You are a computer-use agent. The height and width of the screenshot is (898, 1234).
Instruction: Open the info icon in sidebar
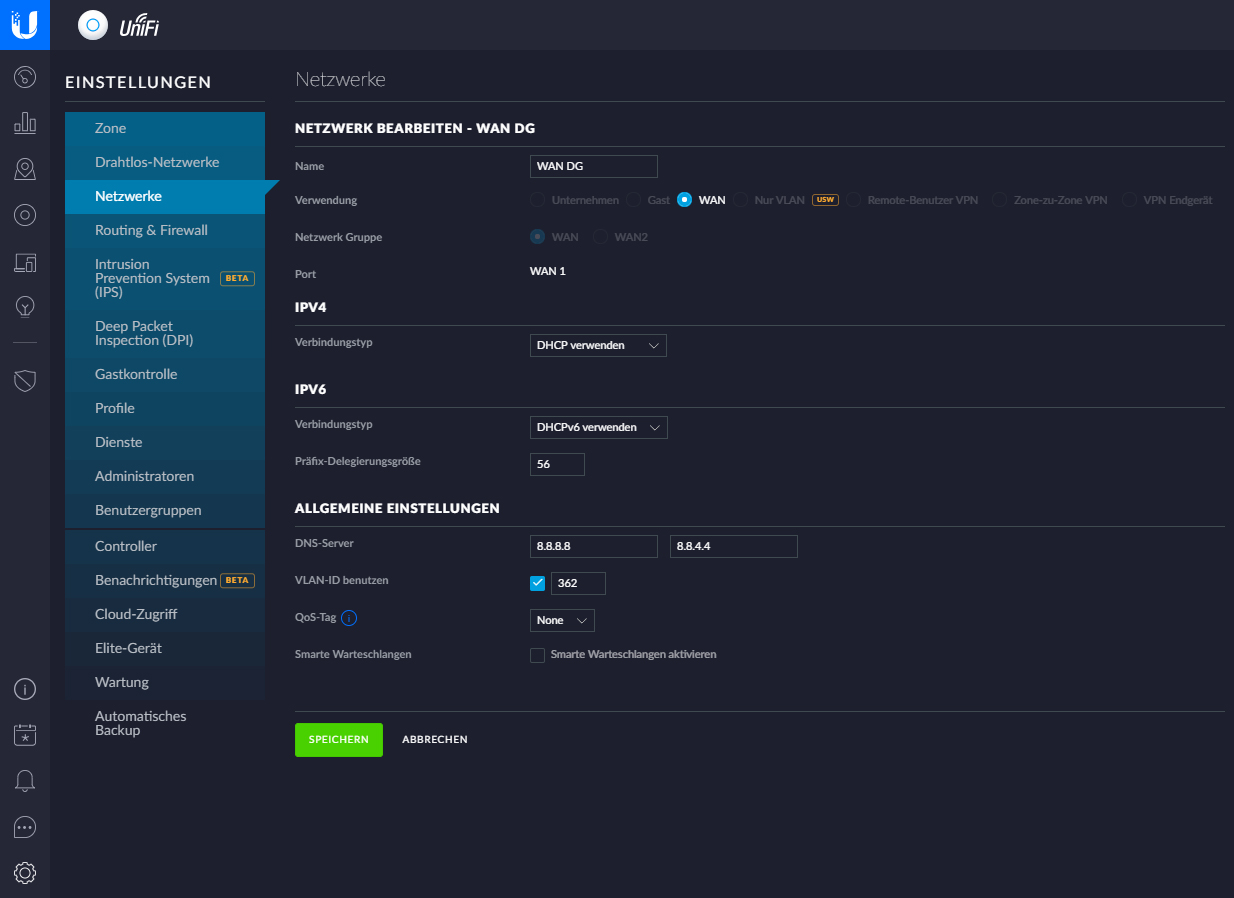point(25,689)
